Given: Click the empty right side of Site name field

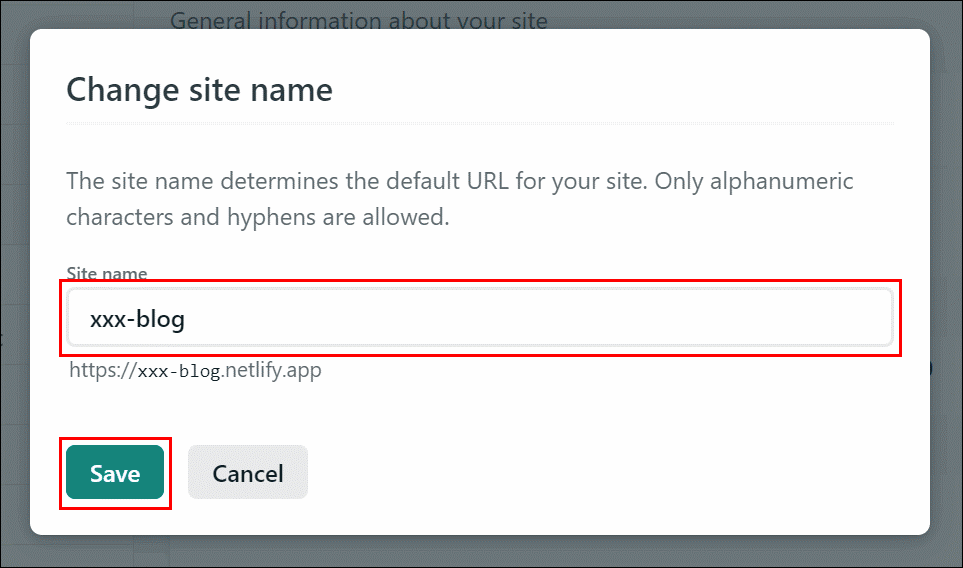Looking at the screenshot, I should tap(676, 318).
